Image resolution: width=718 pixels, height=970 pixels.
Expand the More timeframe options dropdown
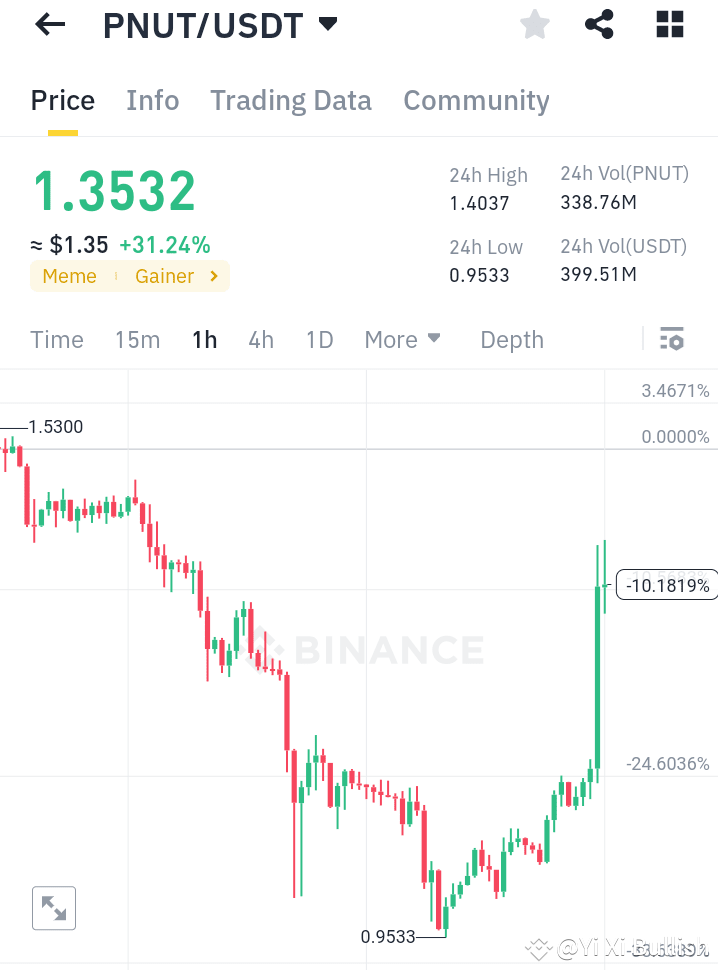pyautogui.click(x=402, y=339)
